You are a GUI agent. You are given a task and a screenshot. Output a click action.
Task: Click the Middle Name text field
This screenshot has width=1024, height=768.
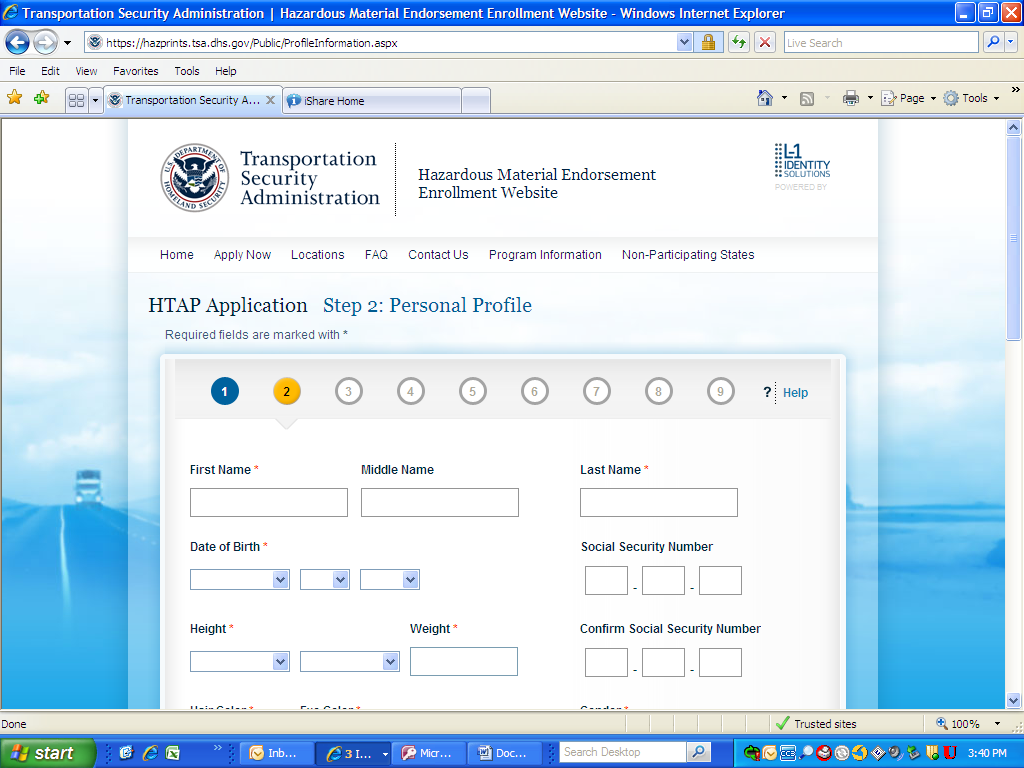[x=440, y=503]
